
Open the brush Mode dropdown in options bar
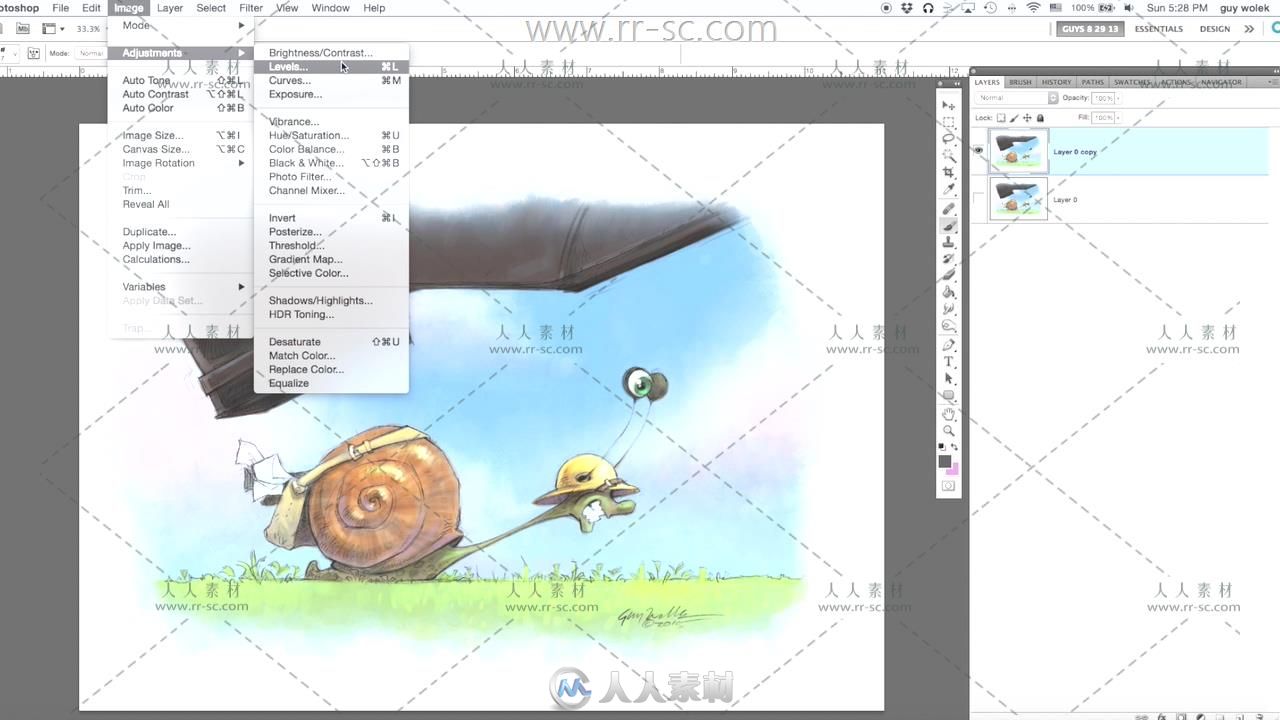[90, 53]
